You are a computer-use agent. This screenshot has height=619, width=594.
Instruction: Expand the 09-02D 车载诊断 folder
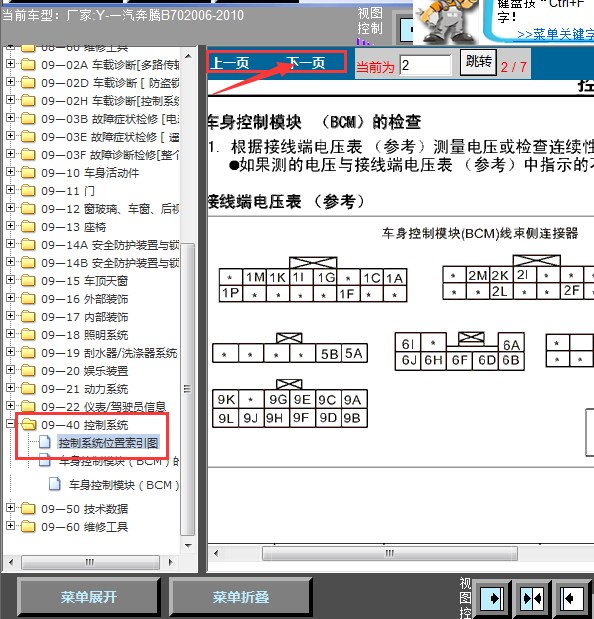[11, 82]
